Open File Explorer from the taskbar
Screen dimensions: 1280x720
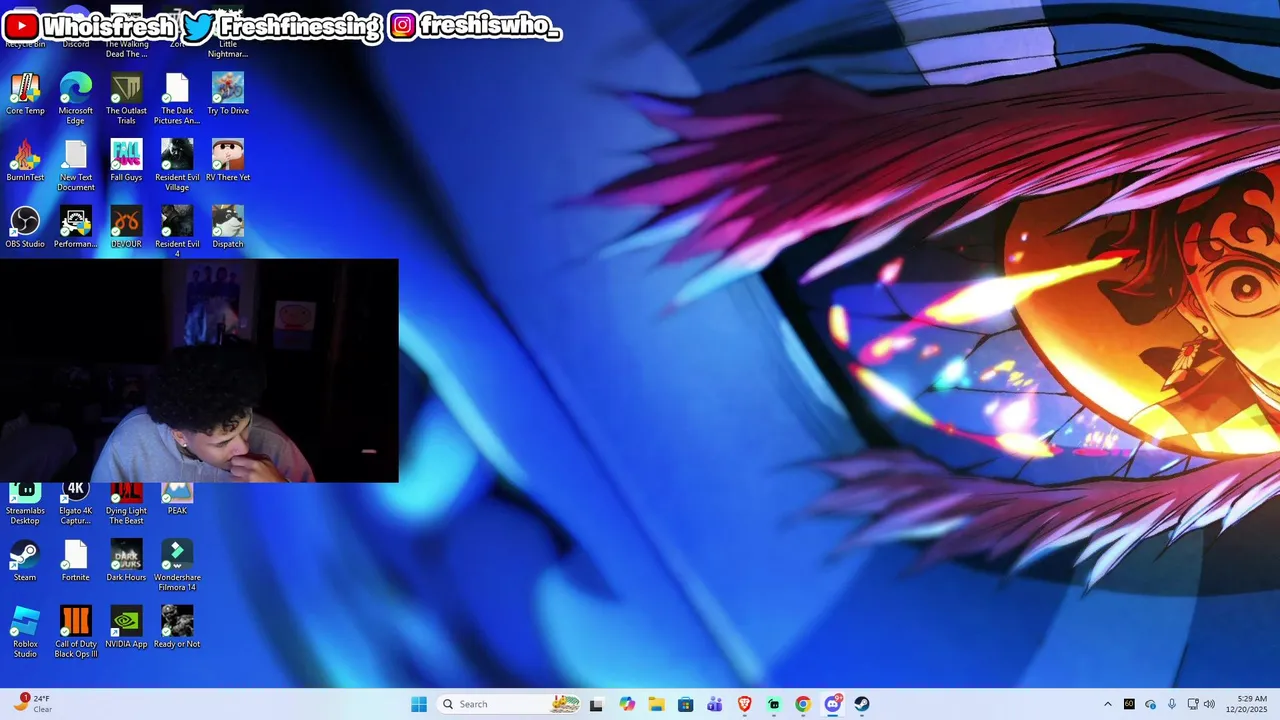(656, 704)
